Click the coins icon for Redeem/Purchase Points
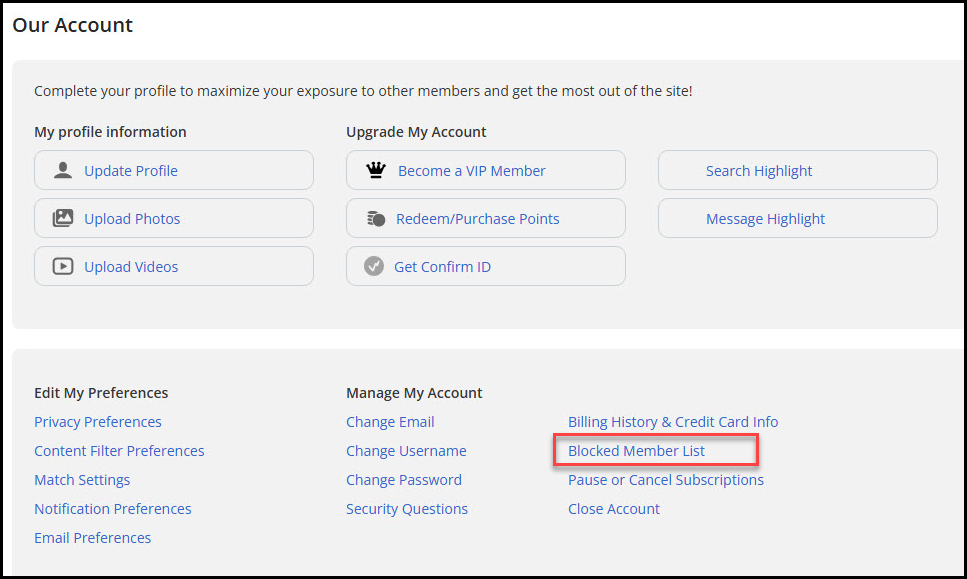The width and height of the screenshot is (967, 579). [x=376, y=218]
